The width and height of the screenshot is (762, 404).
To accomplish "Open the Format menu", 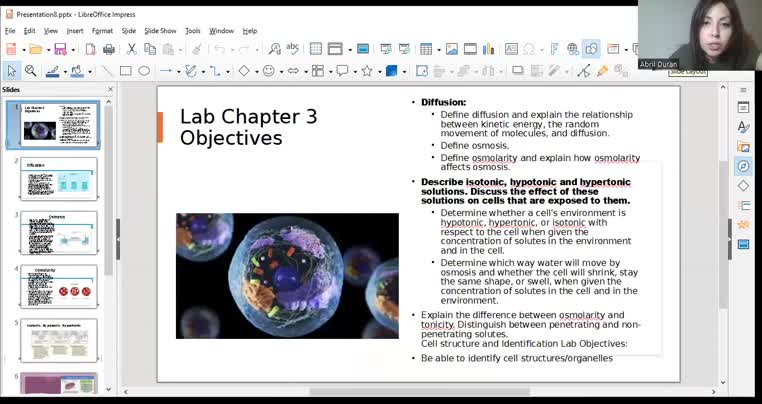I will [x=103, y=31].
